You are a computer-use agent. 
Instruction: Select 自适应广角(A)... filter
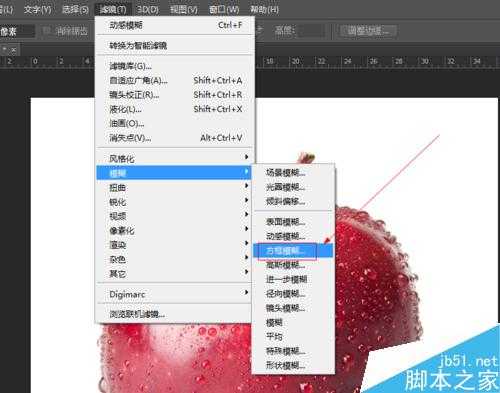(175, 80)
